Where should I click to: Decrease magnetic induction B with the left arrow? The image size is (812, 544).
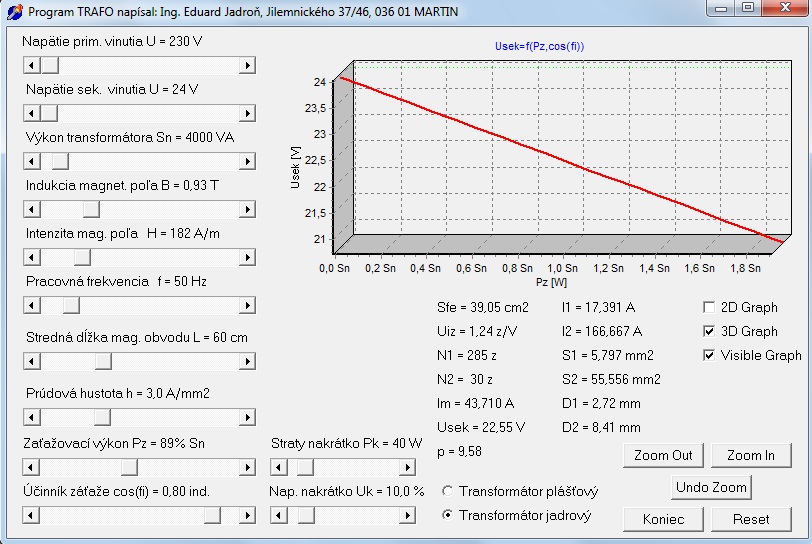click(x=32, y=209)
